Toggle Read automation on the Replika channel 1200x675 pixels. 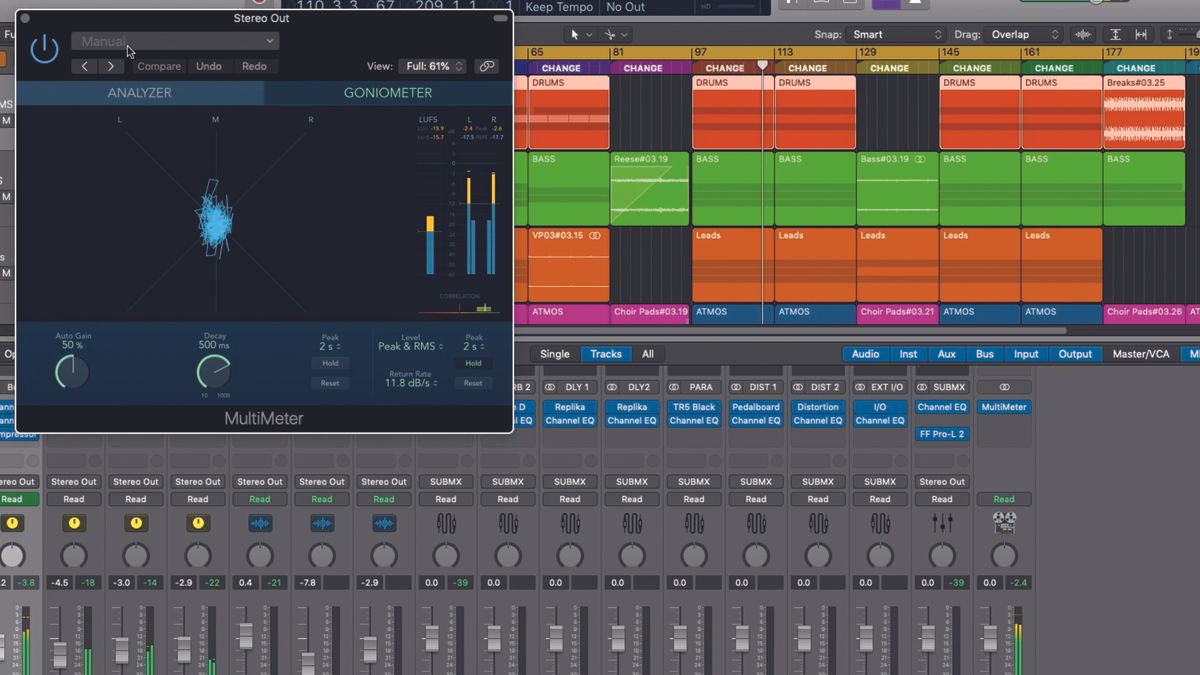coord(569,498)
